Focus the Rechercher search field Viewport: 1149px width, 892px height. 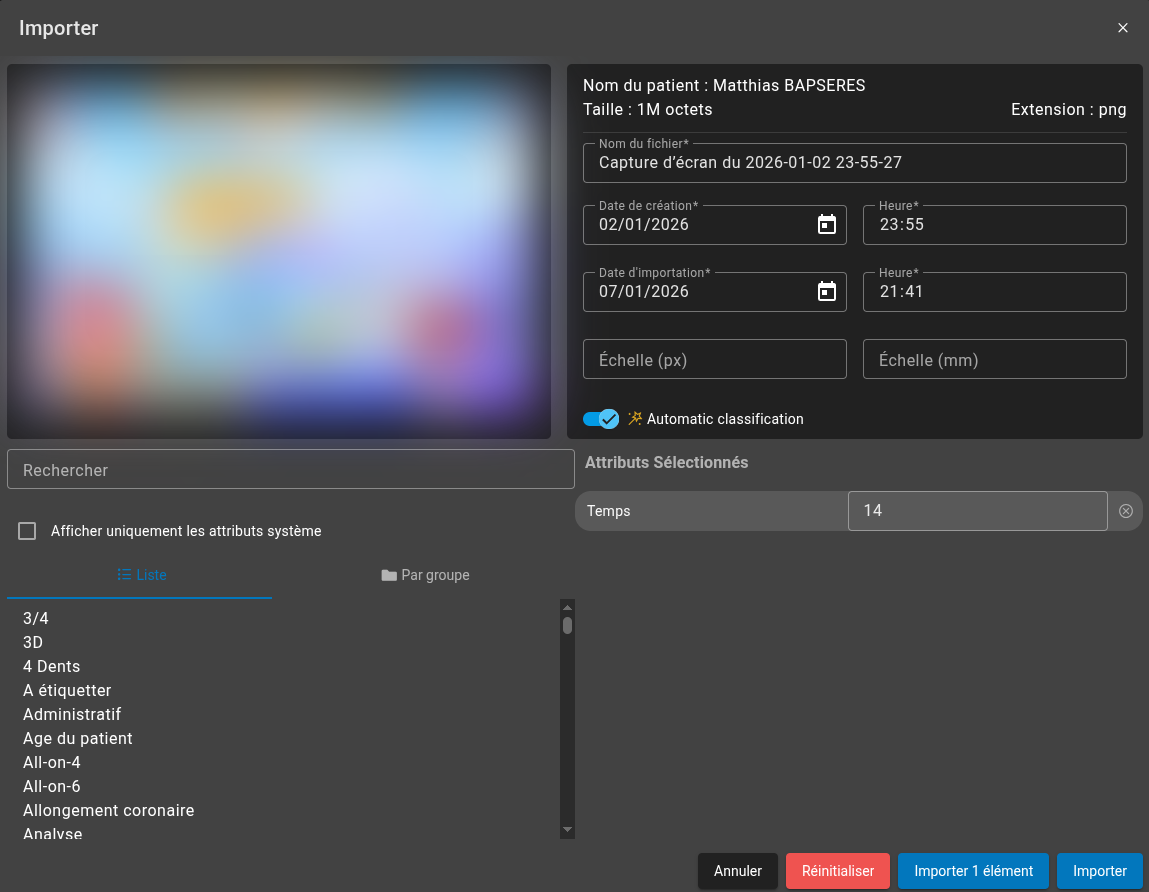click(290, 470)
